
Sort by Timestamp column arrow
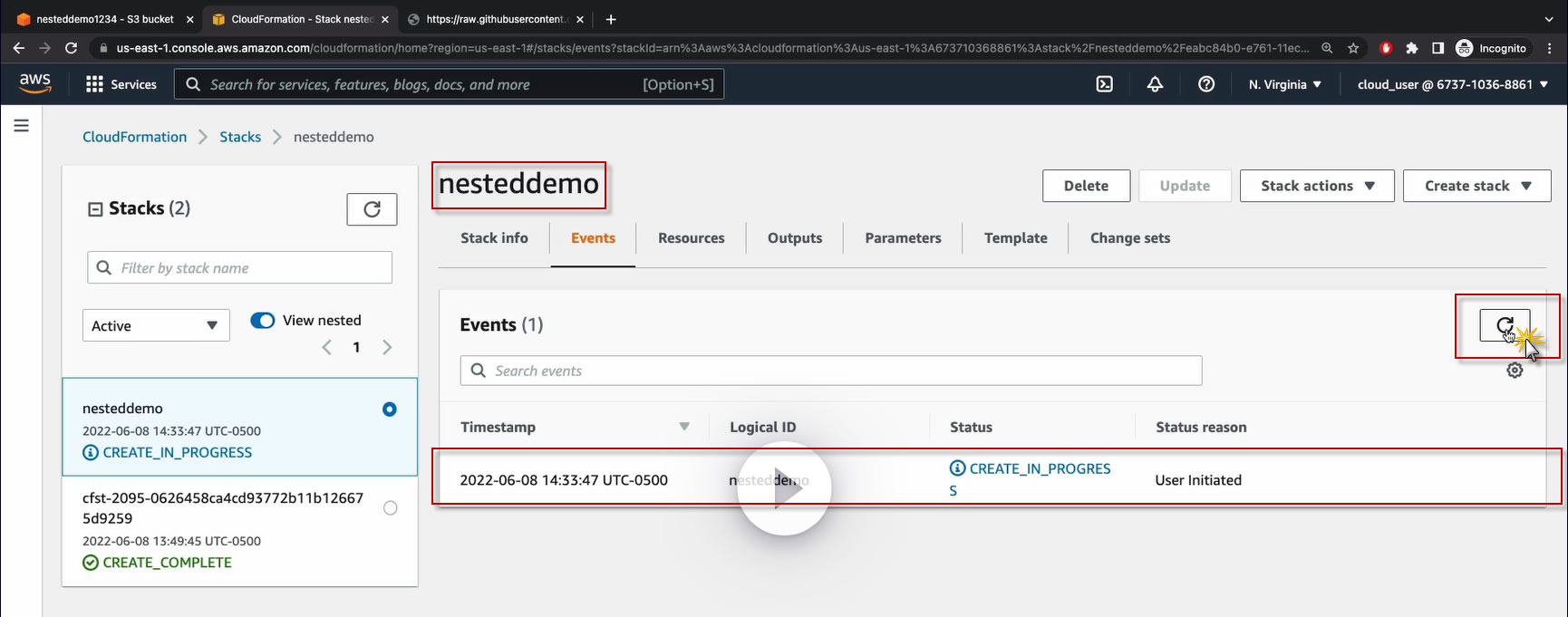click(x=684, y=427)
